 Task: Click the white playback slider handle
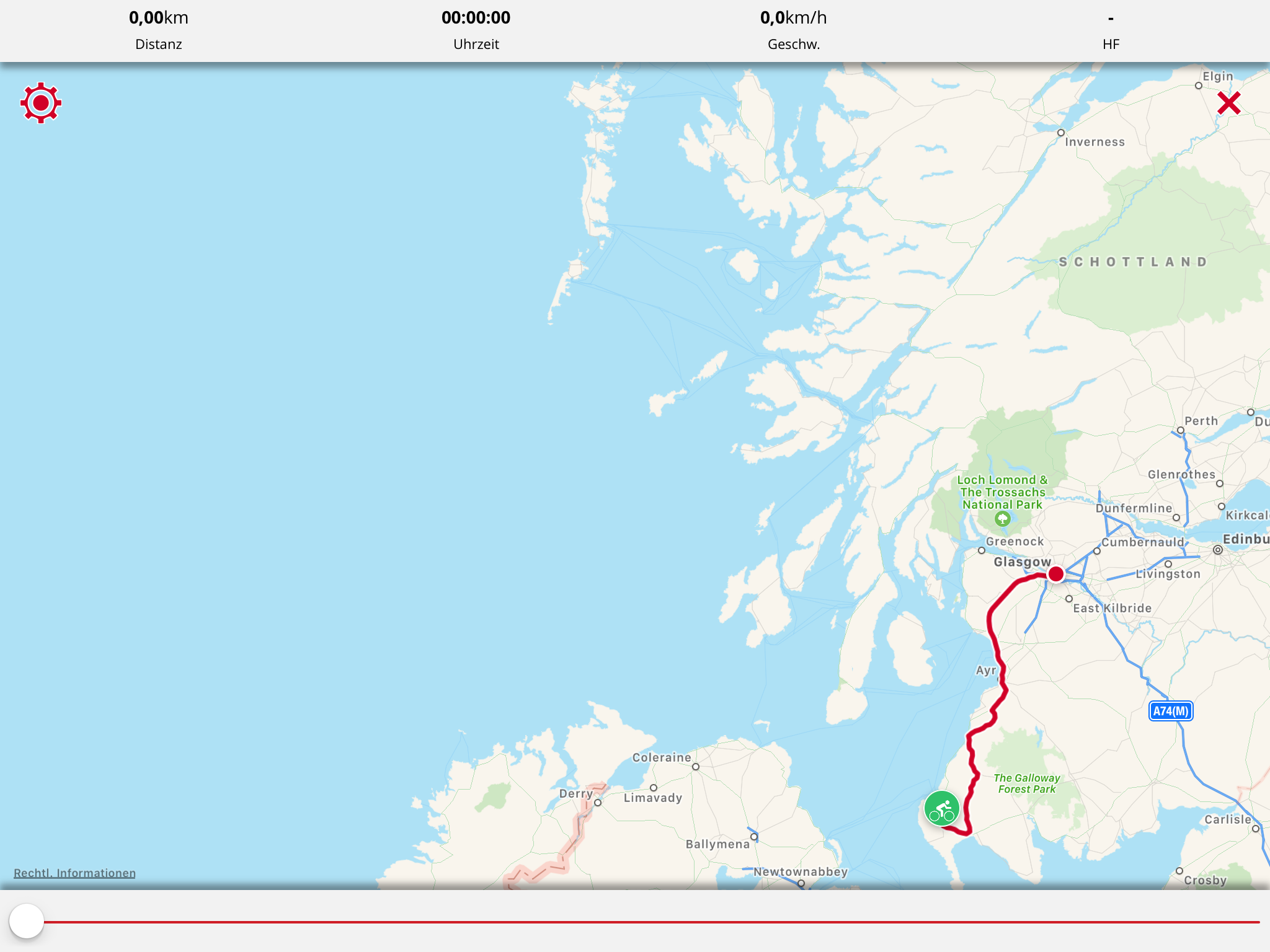coord(27,921)
